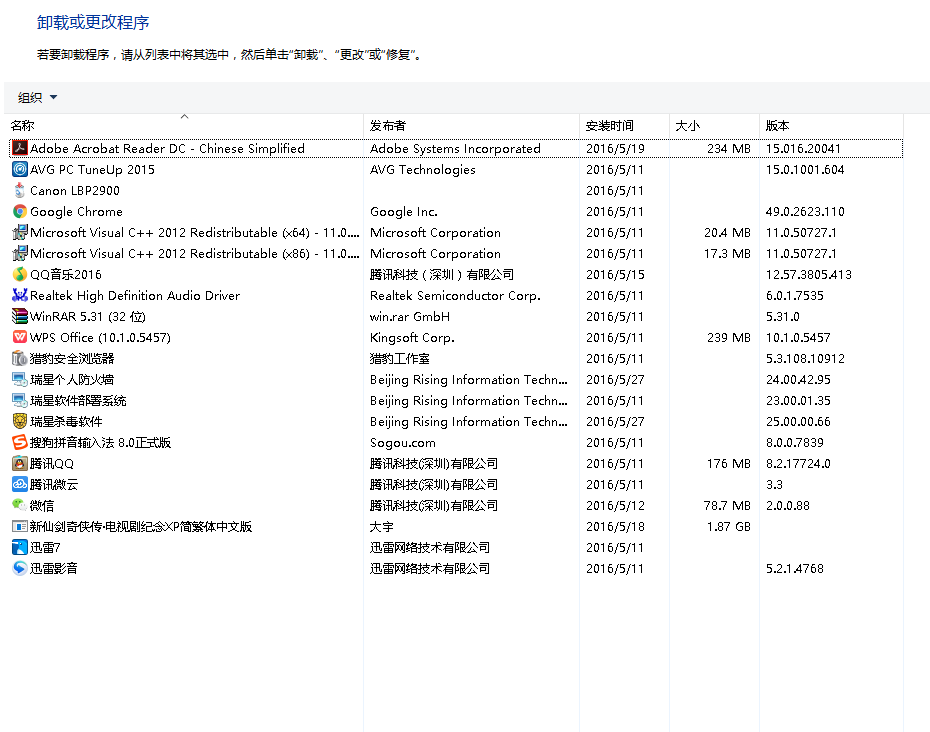Click the 腾讯微云 cloud icon

click(20, 485)
